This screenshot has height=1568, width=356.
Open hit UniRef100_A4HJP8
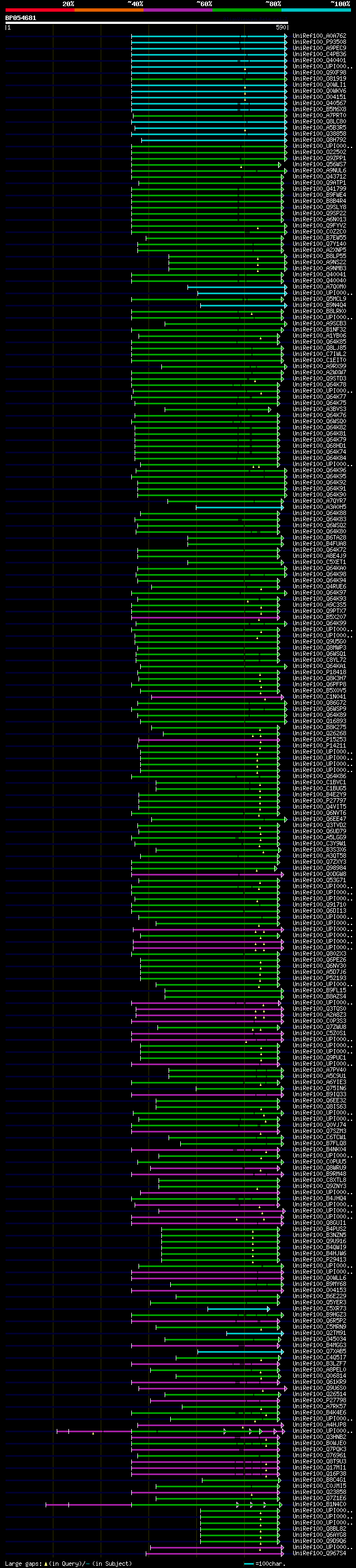click(319, 1424)
